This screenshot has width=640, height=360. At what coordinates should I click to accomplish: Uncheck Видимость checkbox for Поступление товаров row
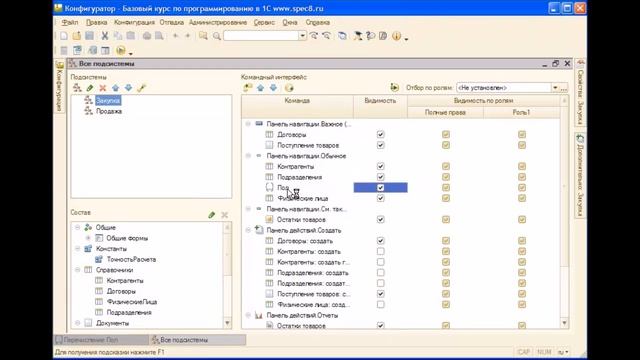pyautogui.click(x=380, y=145)
